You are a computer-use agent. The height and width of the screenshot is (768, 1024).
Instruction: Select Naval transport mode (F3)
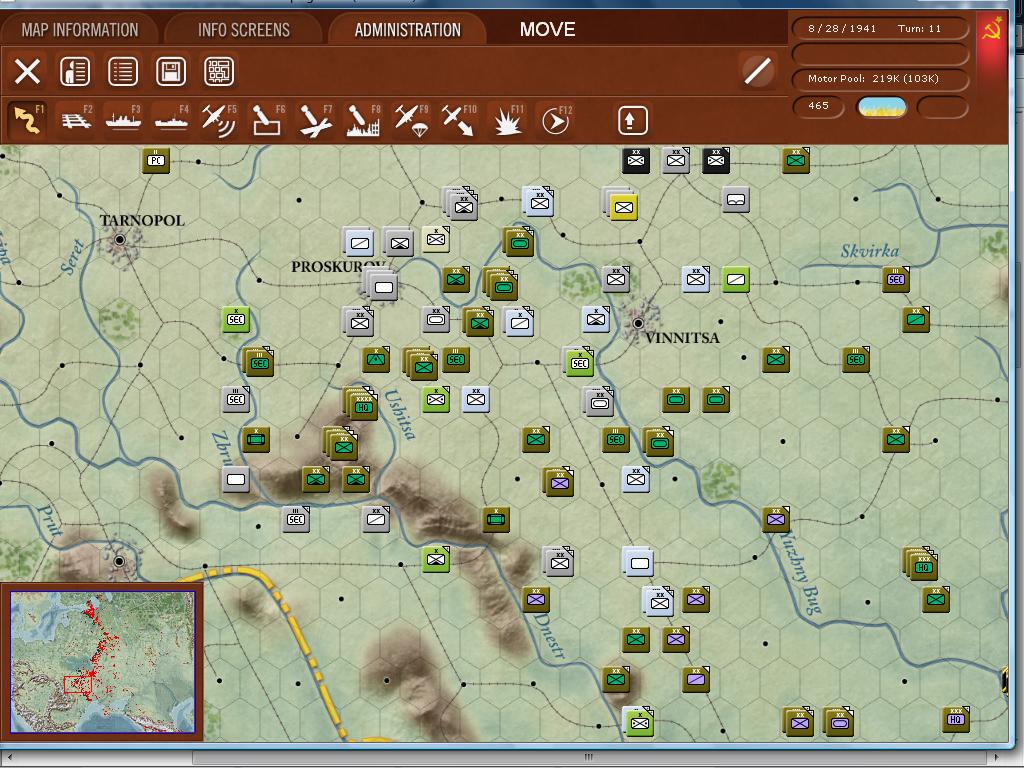(x=124, y=120)
